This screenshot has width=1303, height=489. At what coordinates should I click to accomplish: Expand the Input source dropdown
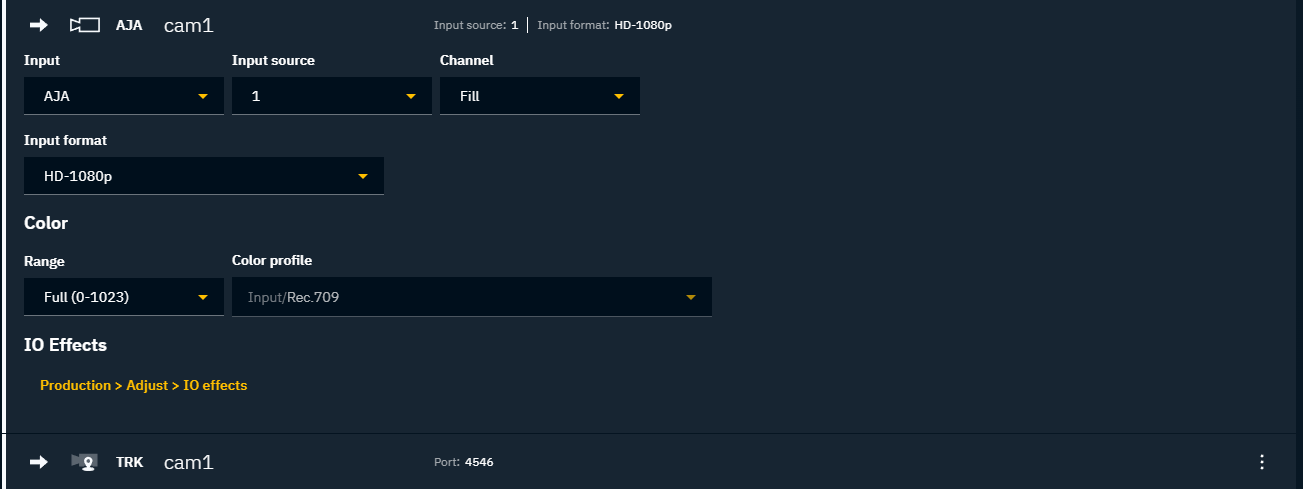pyautogui.click(x=332, y=96)
